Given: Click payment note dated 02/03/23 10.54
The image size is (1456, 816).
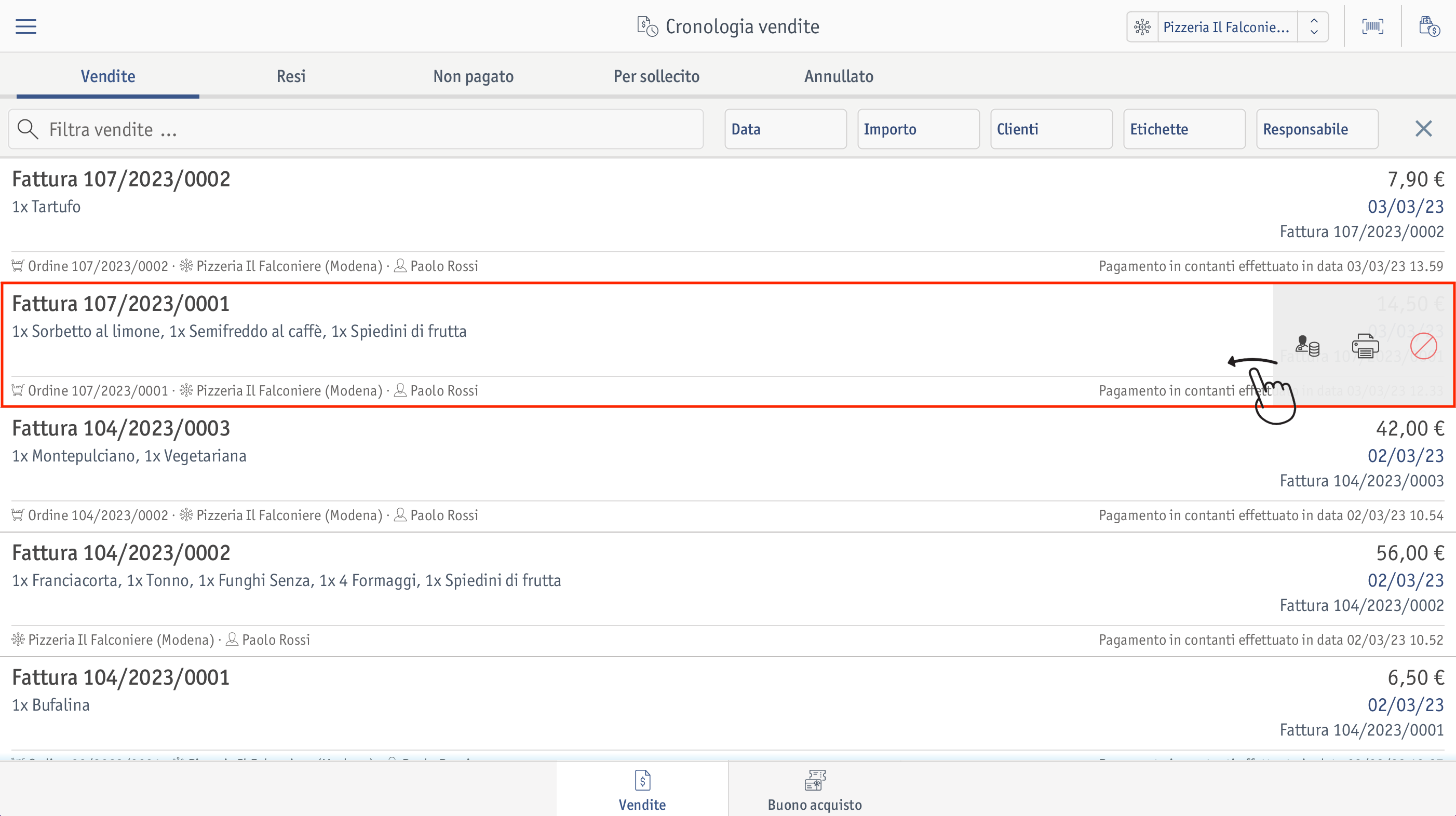Looking at the screenshot, I should pyautogui.click(x=1271, y=515).
